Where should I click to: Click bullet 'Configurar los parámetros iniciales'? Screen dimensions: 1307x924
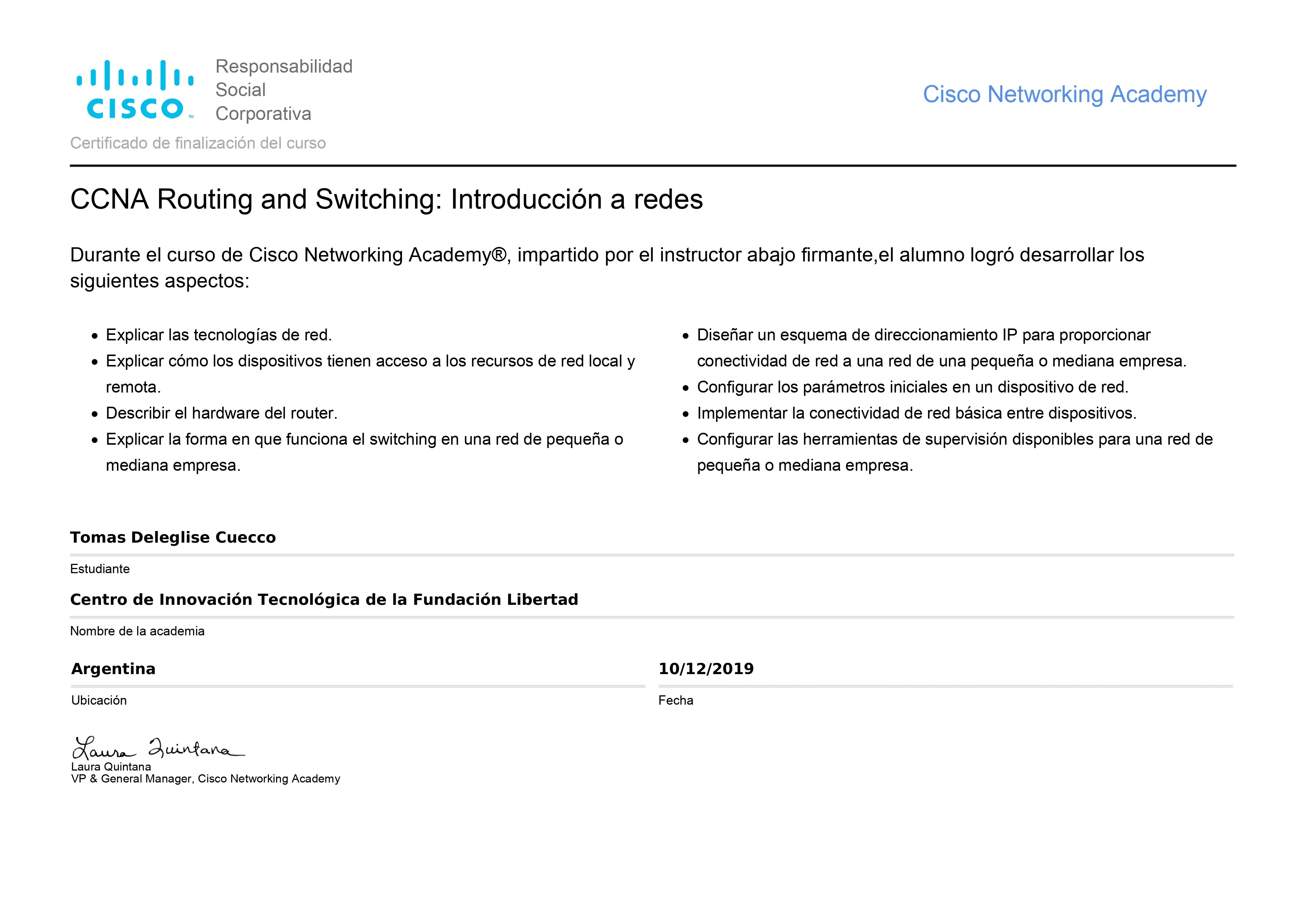coord(912,387)
